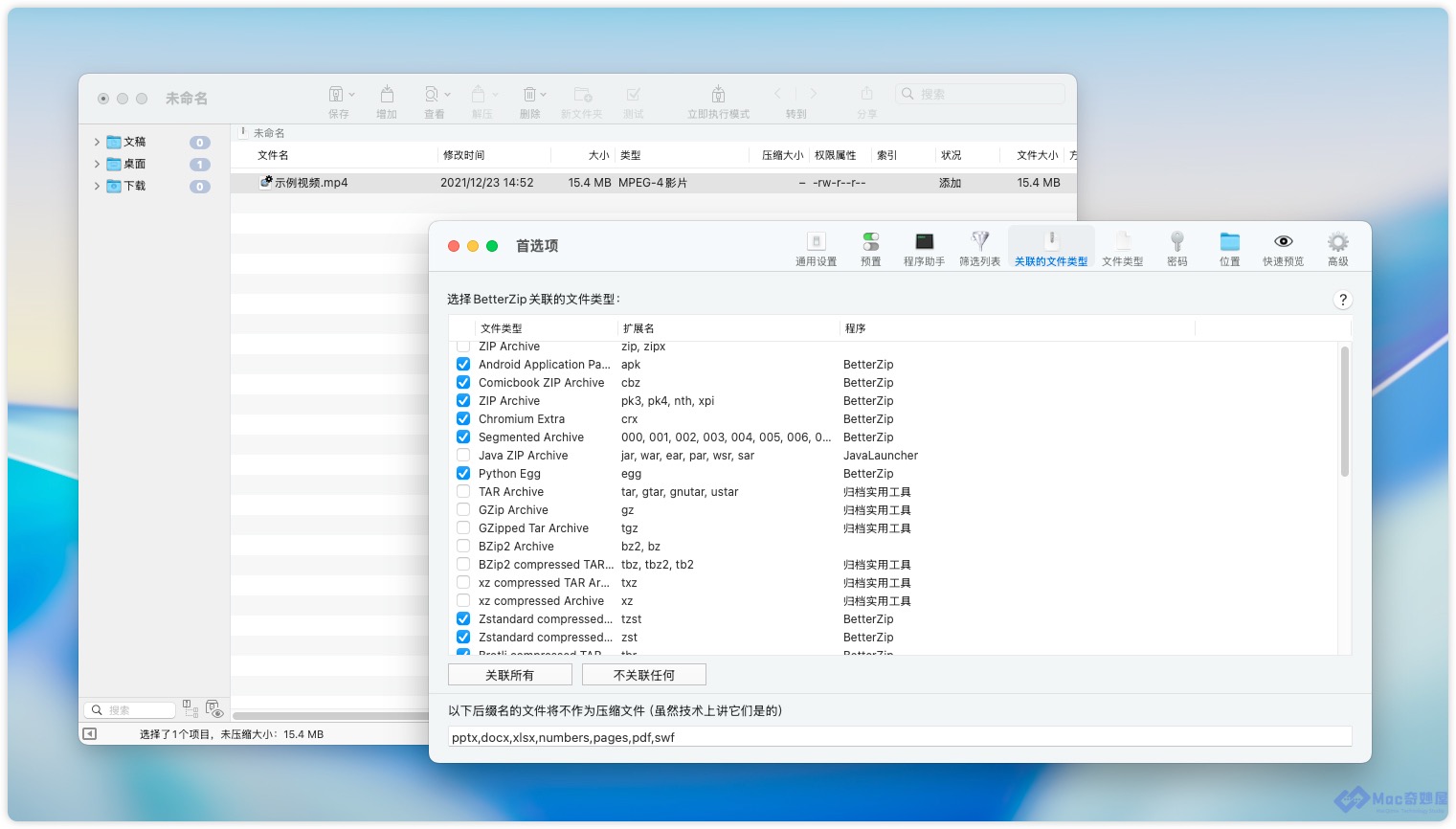This screenshot has width=1456, height=829.
Task: Click back arrow of 转到 in toolbar
Action: pos(778,94)
